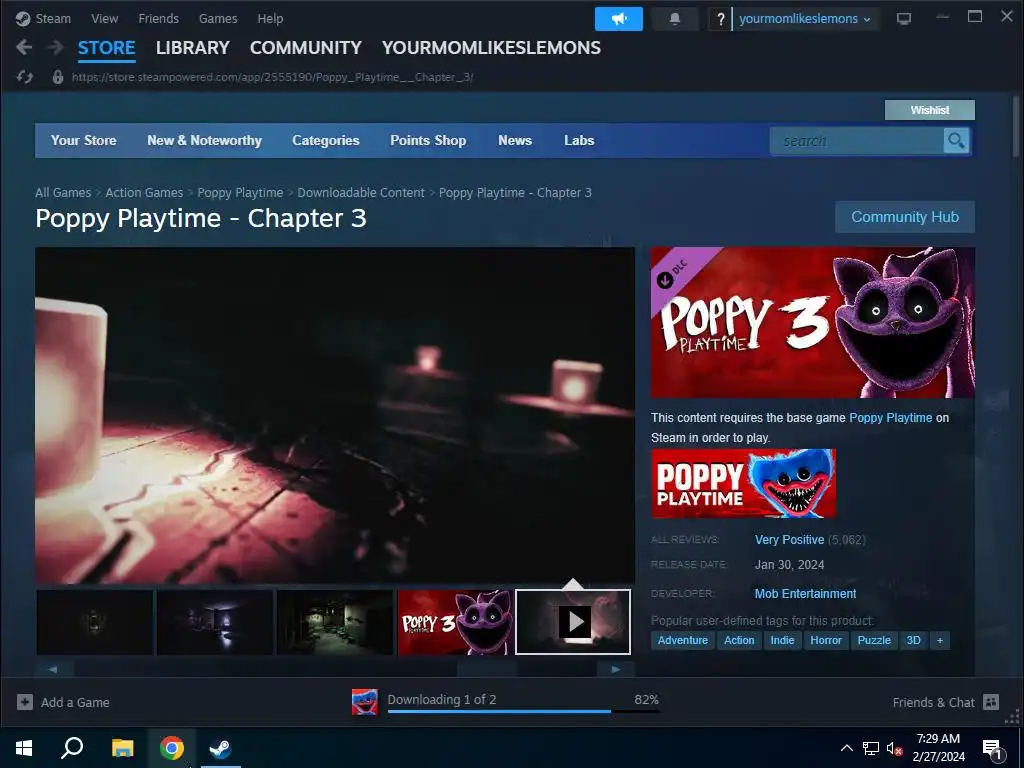Click the downloading game icon
The image size is (1024, 768).
coord(364,702)
